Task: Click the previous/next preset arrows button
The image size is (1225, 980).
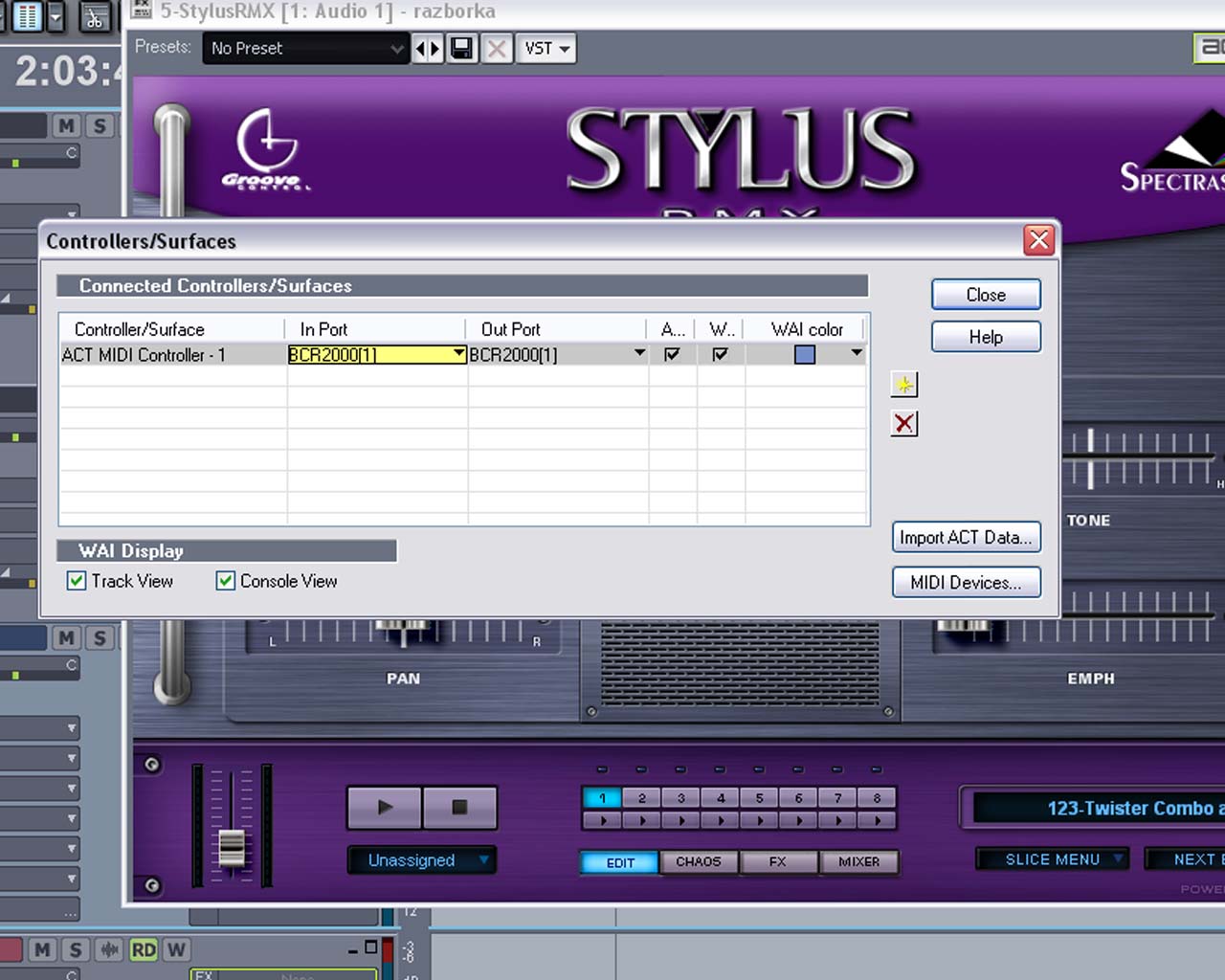Action: tap(428, 48)
